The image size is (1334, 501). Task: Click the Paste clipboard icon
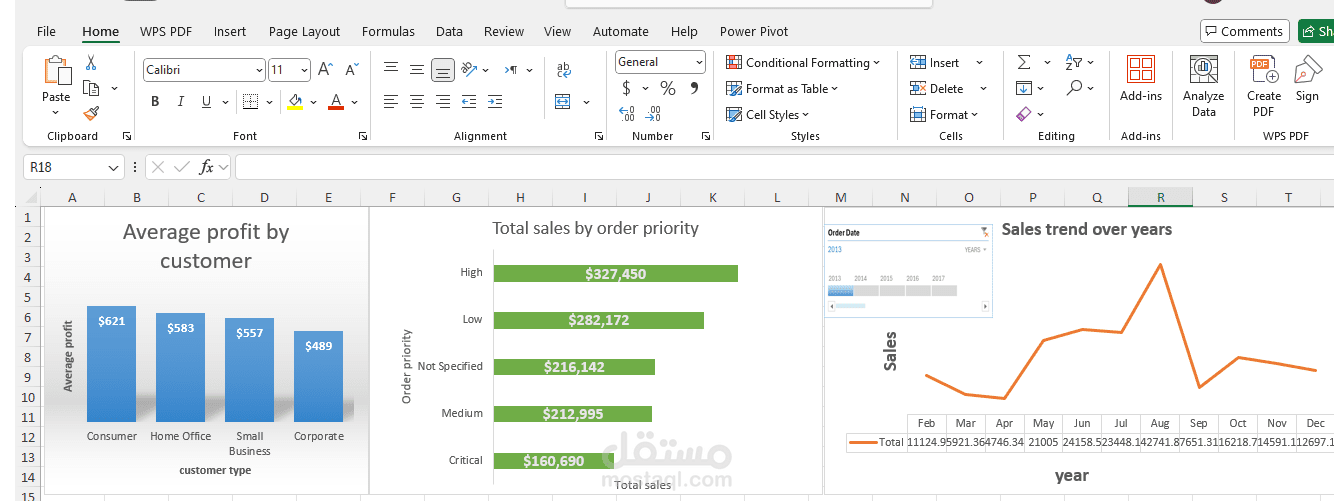(56, 72)
